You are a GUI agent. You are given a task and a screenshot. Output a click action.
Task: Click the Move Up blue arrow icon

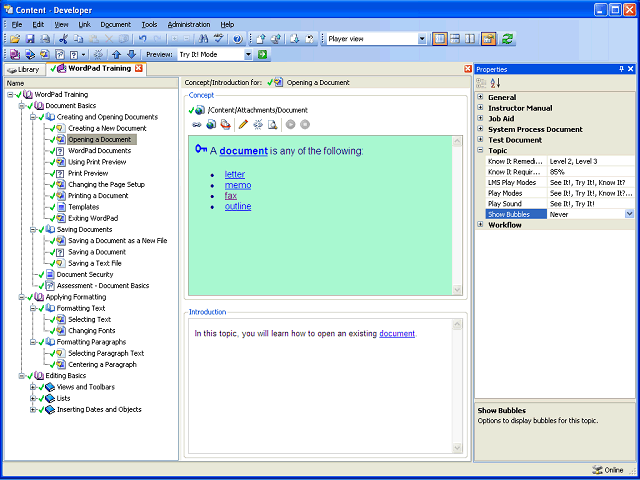coord(117,54)
